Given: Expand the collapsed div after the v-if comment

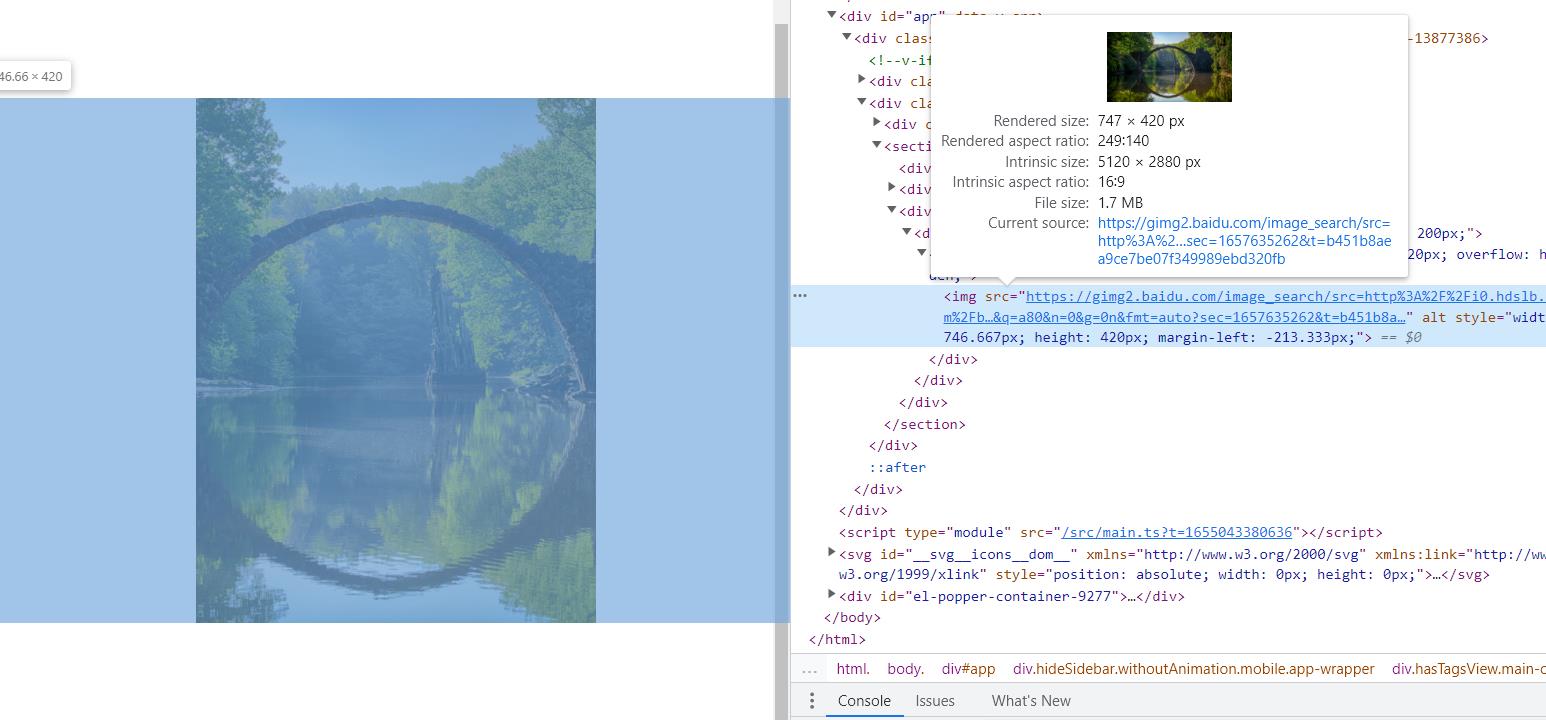Looking at the screenshot, I should click(862, 80).
